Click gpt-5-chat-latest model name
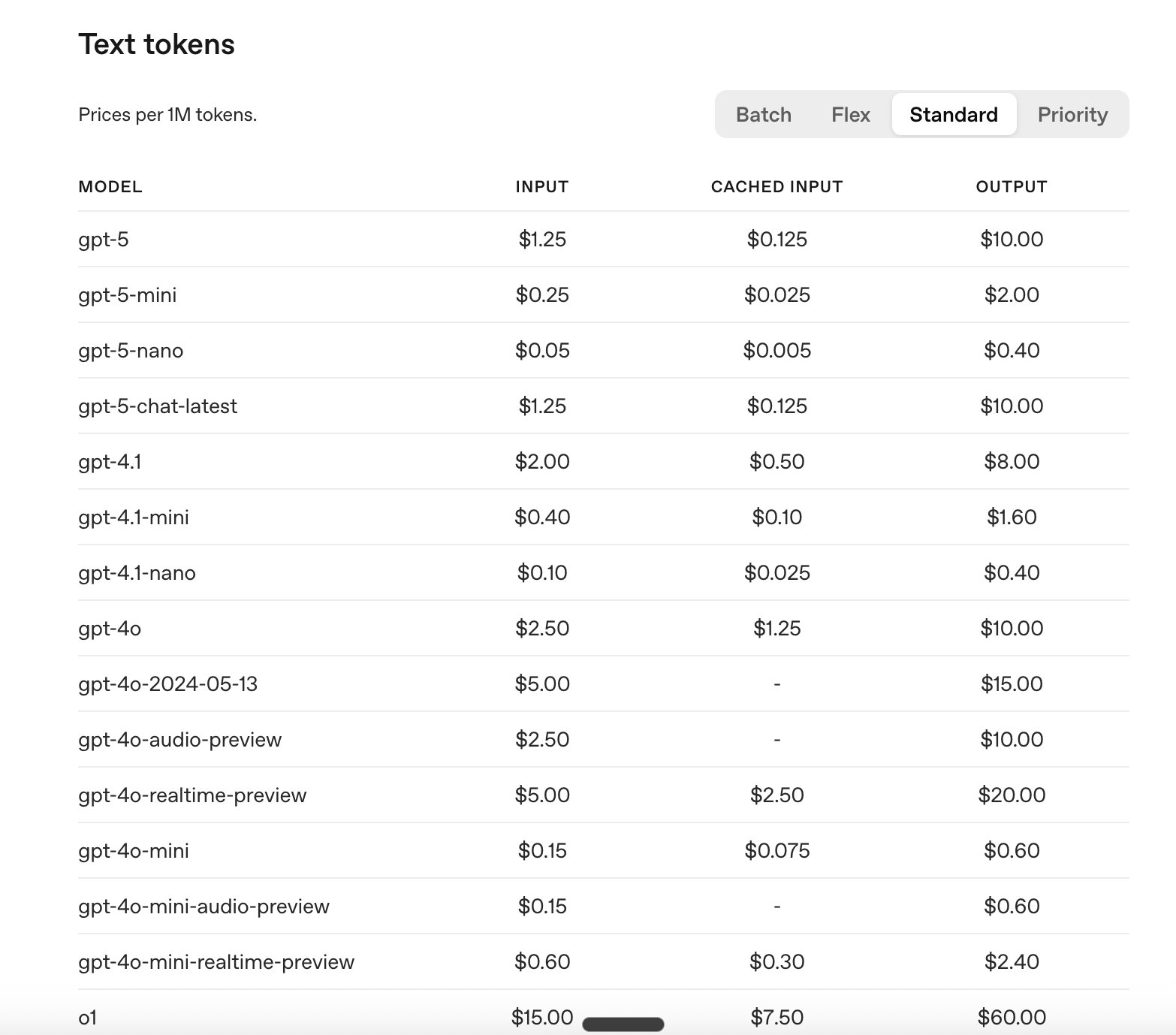The image size is (1176, 1035). tap(158, 406)
